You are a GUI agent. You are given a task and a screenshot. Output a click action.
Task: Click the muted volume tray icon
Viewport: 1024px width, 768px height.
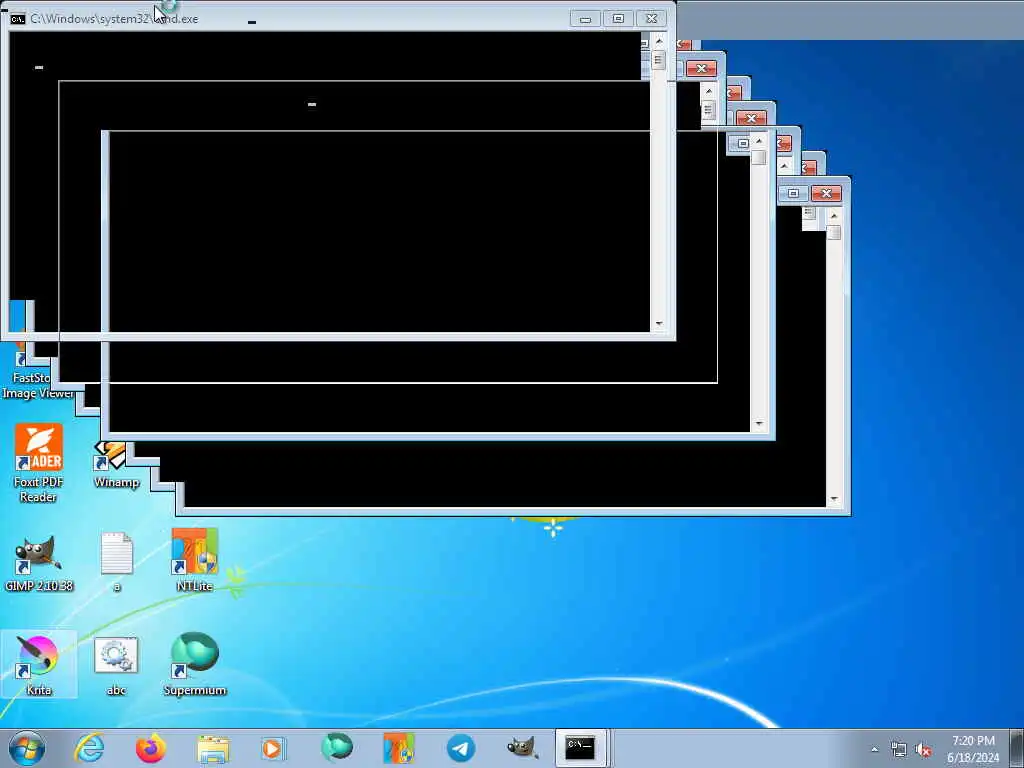[x=923, y=750]
